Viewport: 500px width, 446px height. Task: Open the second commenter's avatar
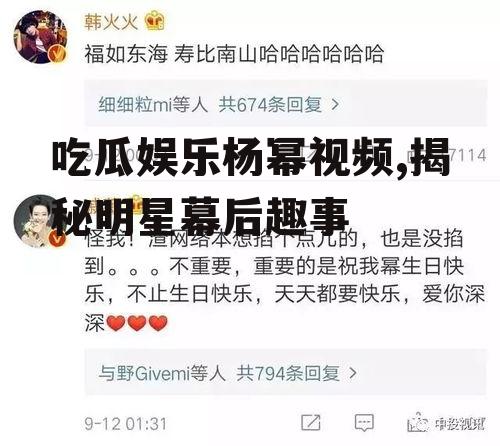[36, 221]
